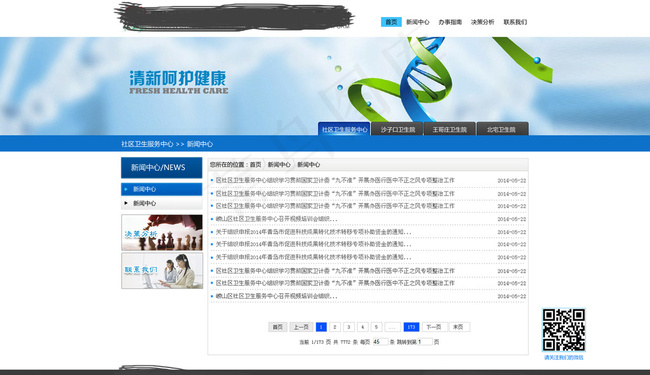Switch to the 沙子口卫生院 tab
Viewport: 650px width, 375px height.
click(x=397, y=129)
